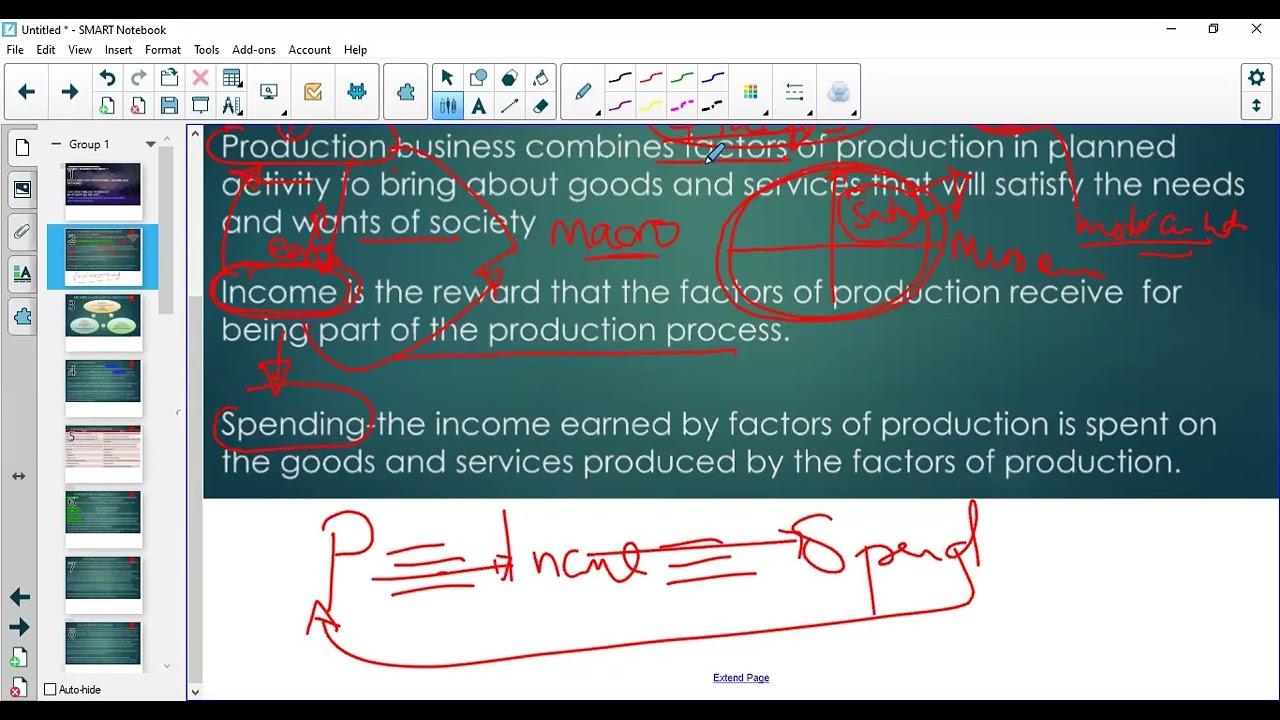Show the screen shade
This screenshot has height=720, width=1280.
pos(200,106)
